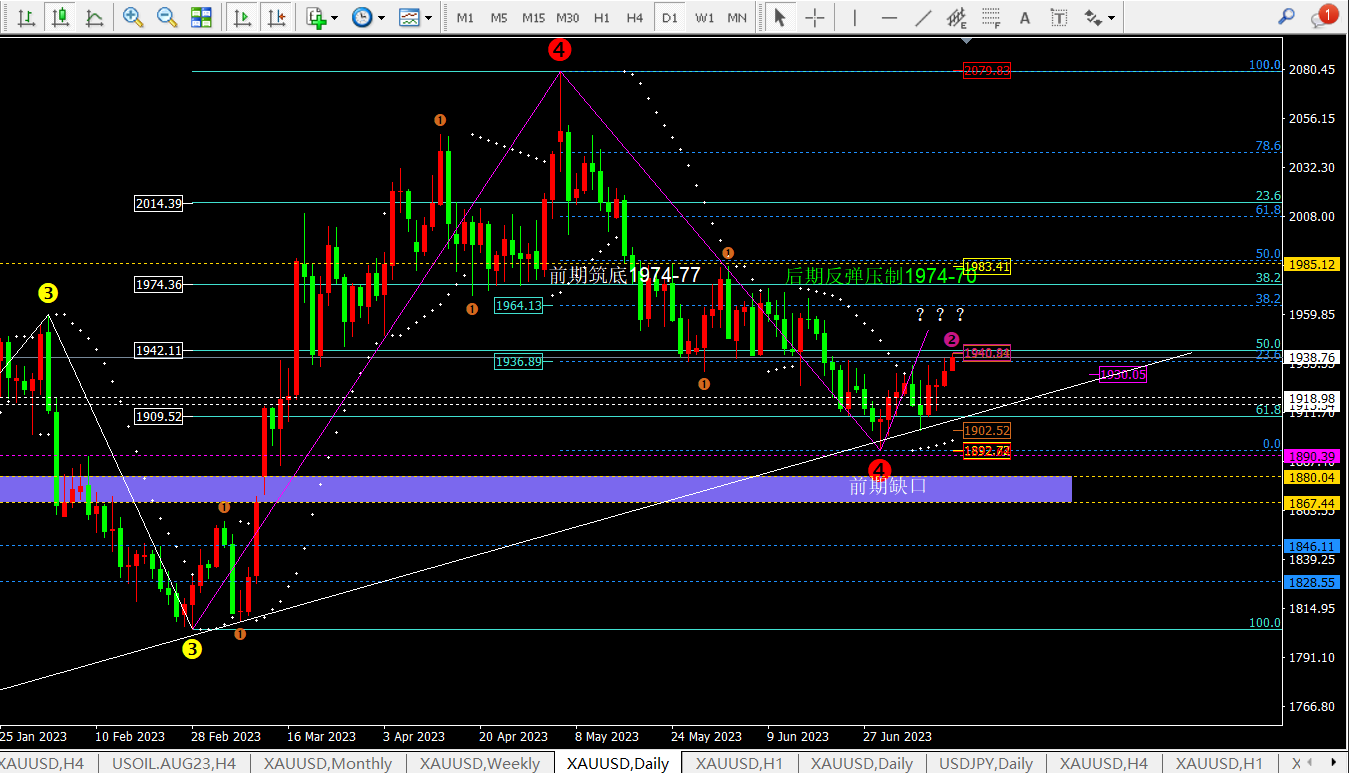The width and height of the screenshot is (1349, 773).
Task: Click the chart text '前期筑底1974-77'
Action: (x=625, y=275)
